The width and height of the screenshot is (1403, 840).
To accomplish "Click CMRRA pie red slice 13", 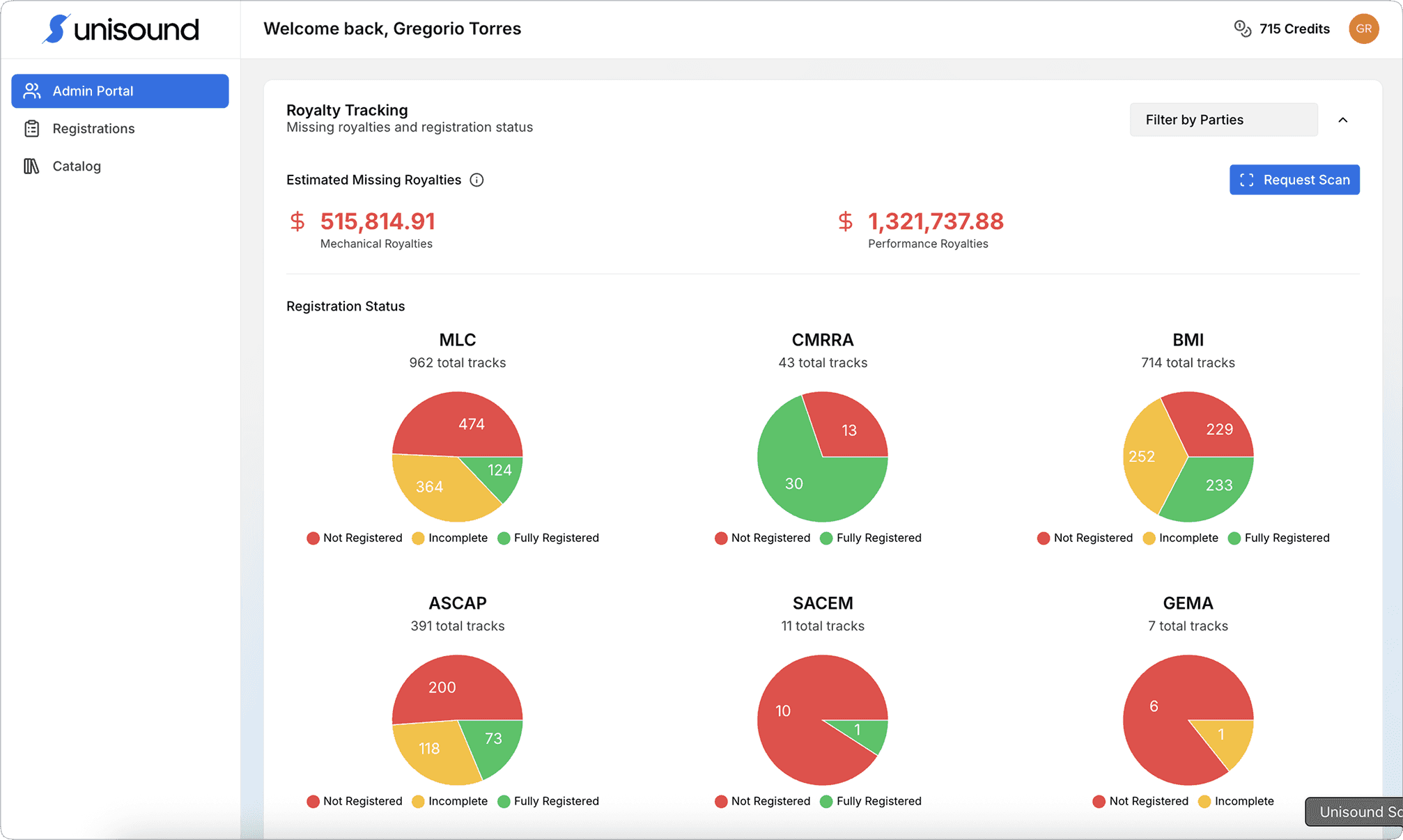I will pyautogui.click(x=848, y=430).
